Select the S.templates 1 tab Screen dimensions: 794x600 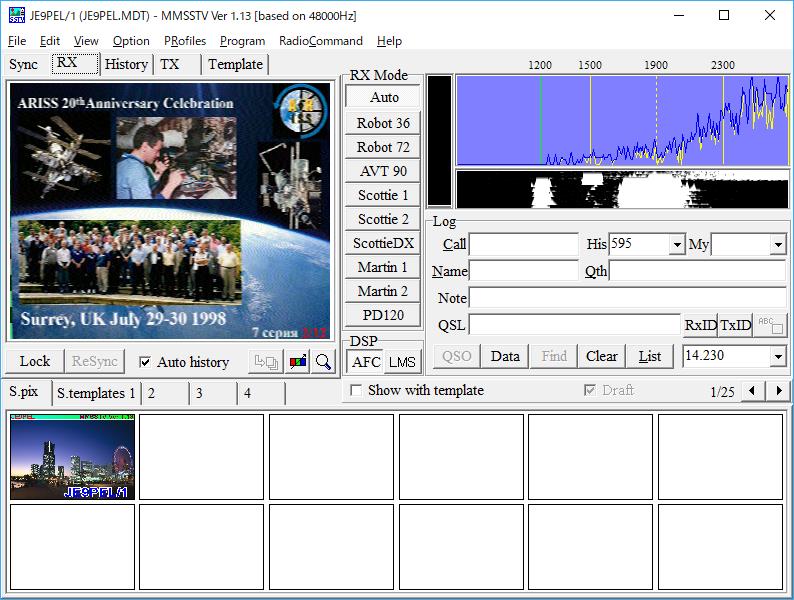[x=96, y=393]
